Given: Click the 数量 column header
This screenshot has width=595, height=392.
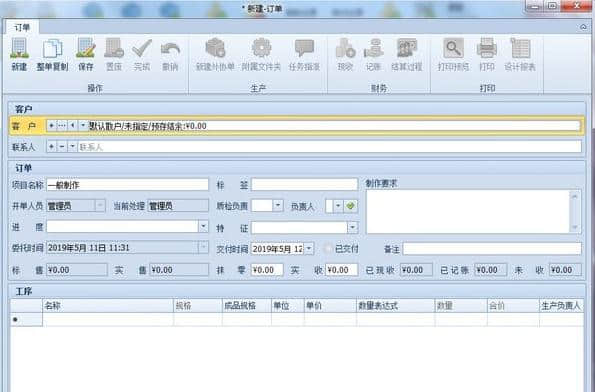Looking at the screenshot, I should coord(461,305).
